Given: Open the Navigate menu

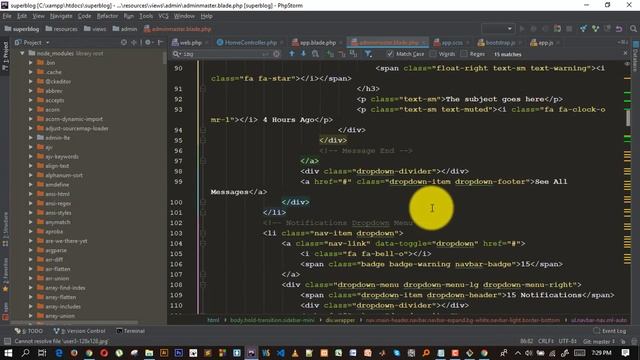Looking at the screenshot, I should tap(61, 16).
